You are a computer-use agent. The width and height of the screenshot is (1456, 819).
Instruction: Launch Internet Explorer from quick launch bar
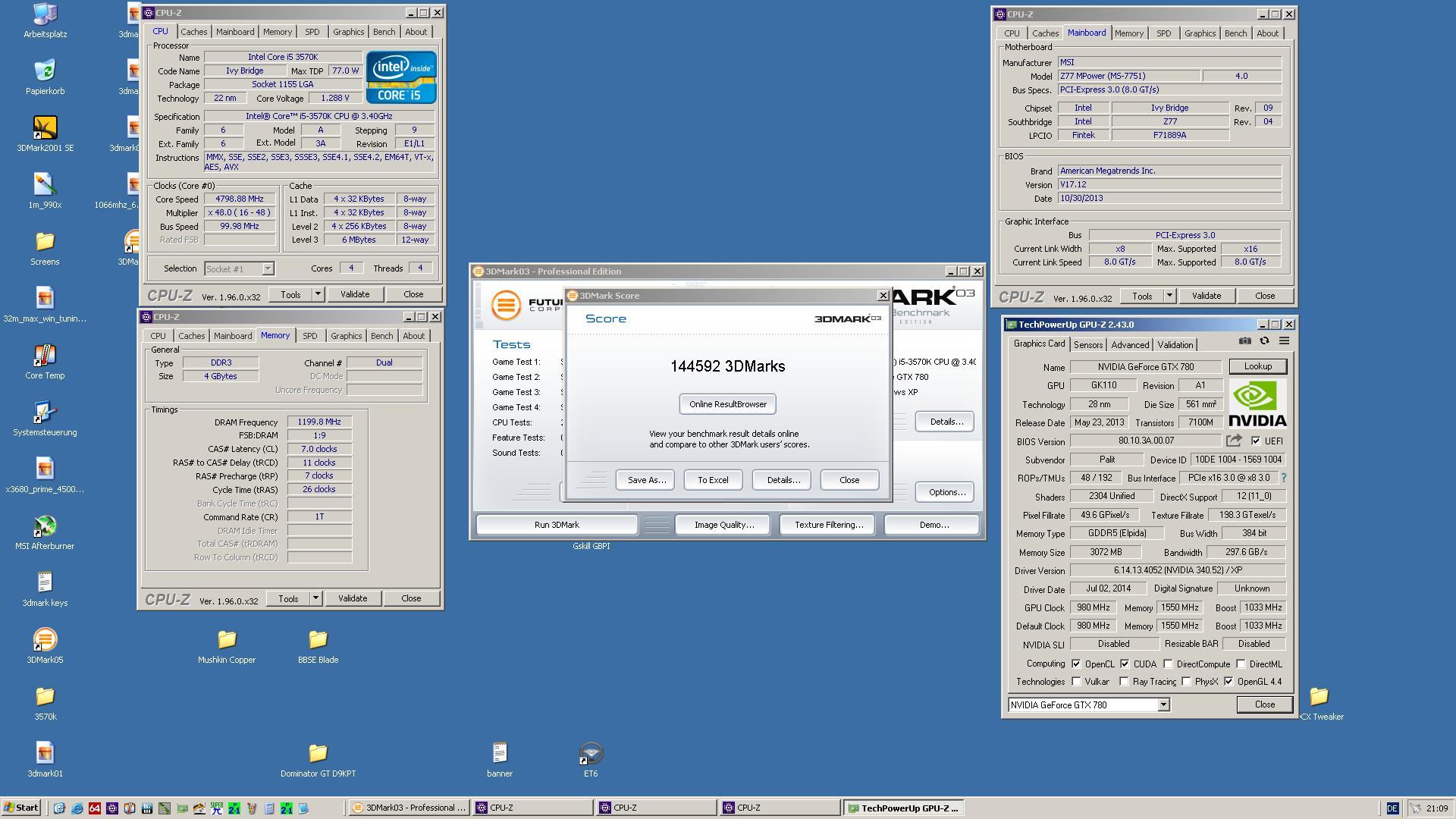(x=77, y=808)
